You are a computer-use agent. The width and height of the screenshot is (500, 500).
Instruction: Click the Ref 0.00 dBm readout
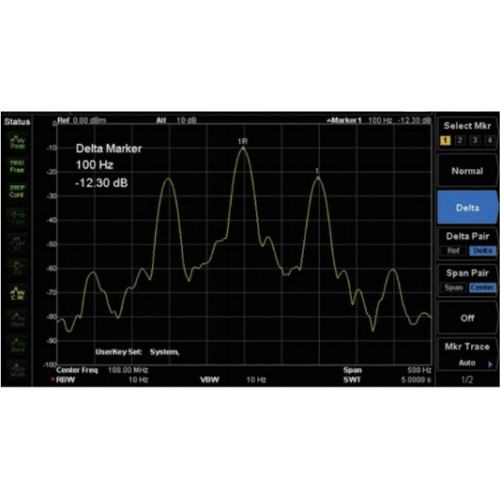[82, 120]
